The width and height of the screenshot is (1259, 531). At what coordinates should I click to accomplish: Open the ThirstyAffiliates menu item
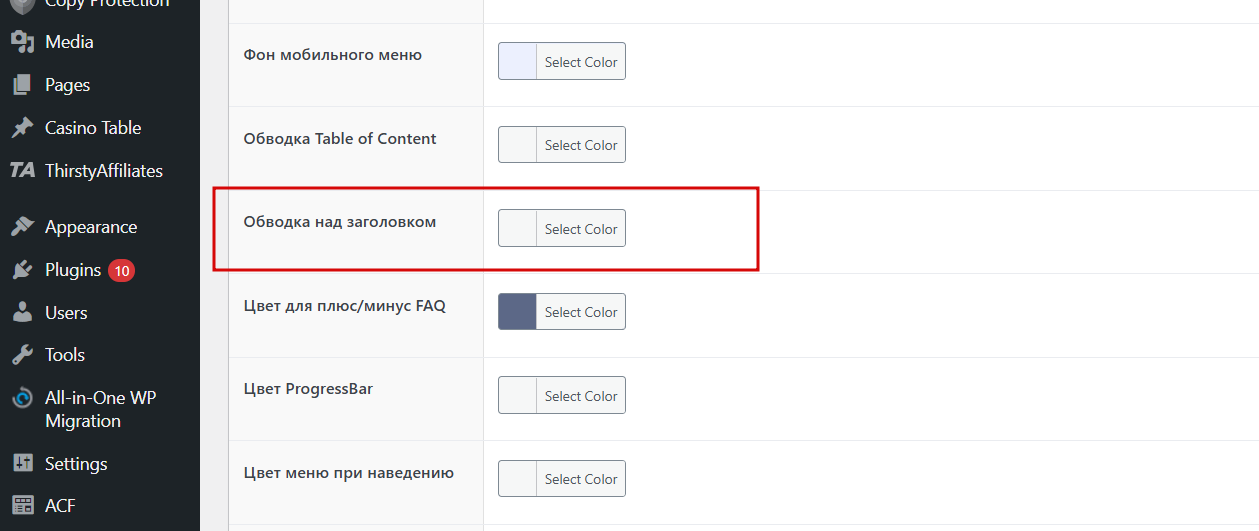tap(104, 171)
